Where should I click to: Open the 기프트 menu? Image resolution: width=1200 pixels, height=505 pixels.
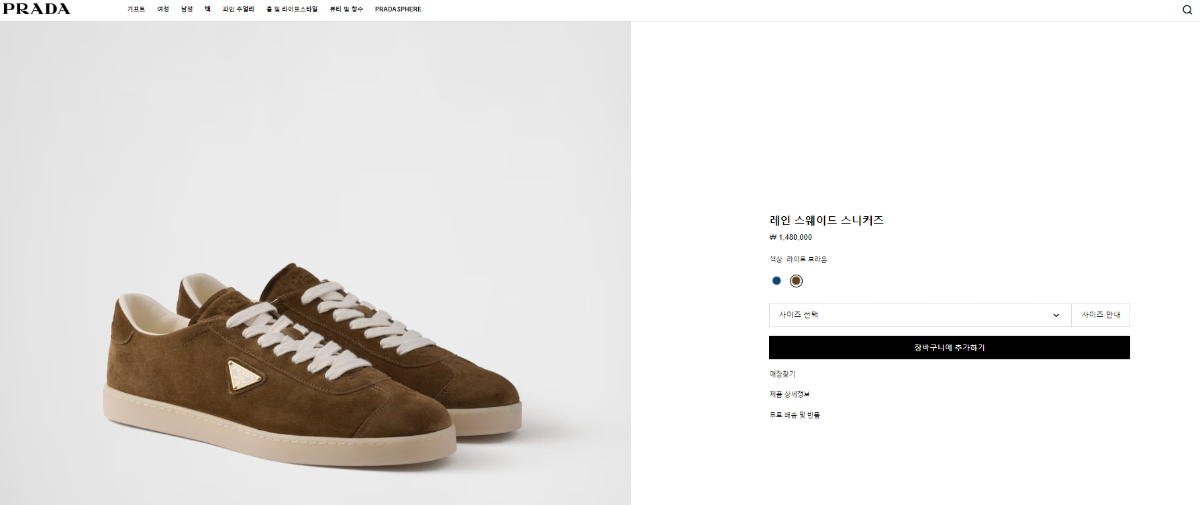136,9
